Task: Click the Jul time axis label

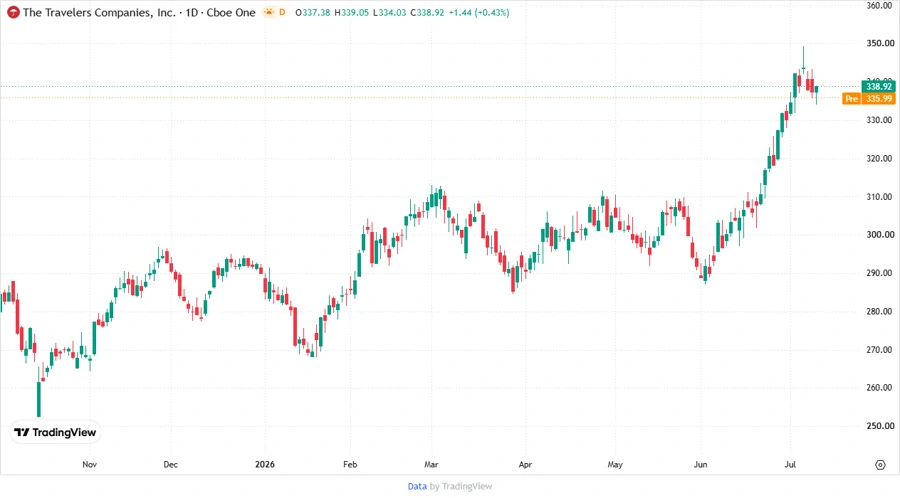Action: tap(790, 464)
